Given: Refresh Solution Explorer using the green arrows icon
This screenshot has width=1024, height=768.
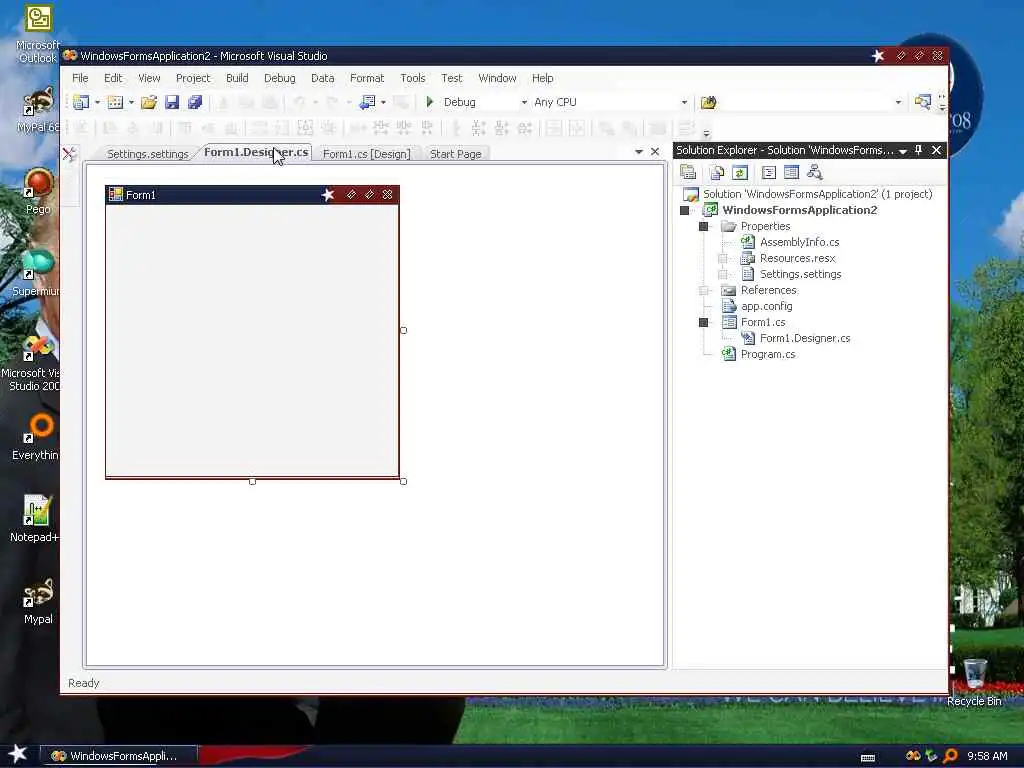Looking at the screenshot, I should pyautogui.click(x=740, y=172).
